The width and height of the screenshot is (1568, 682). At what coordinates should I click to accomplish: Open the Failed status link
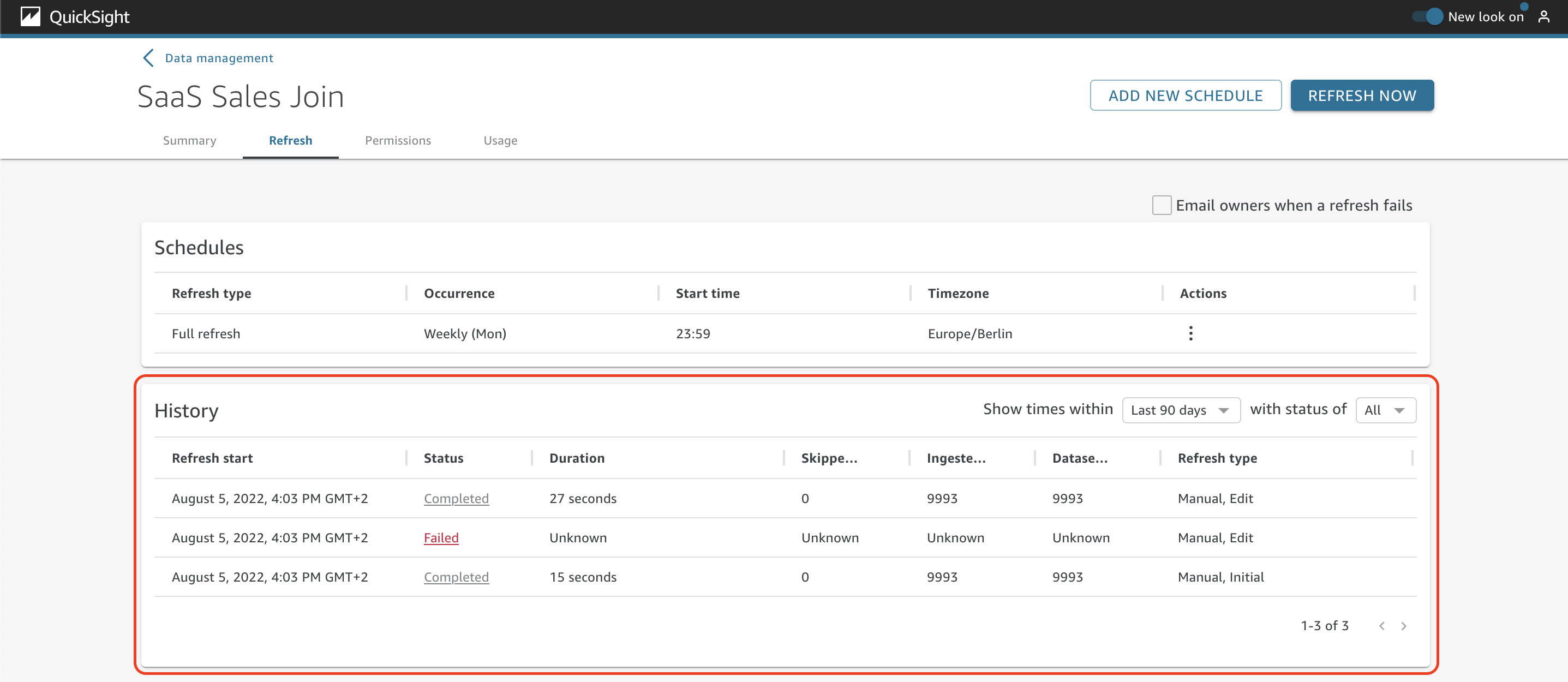(x=441, y=537)
